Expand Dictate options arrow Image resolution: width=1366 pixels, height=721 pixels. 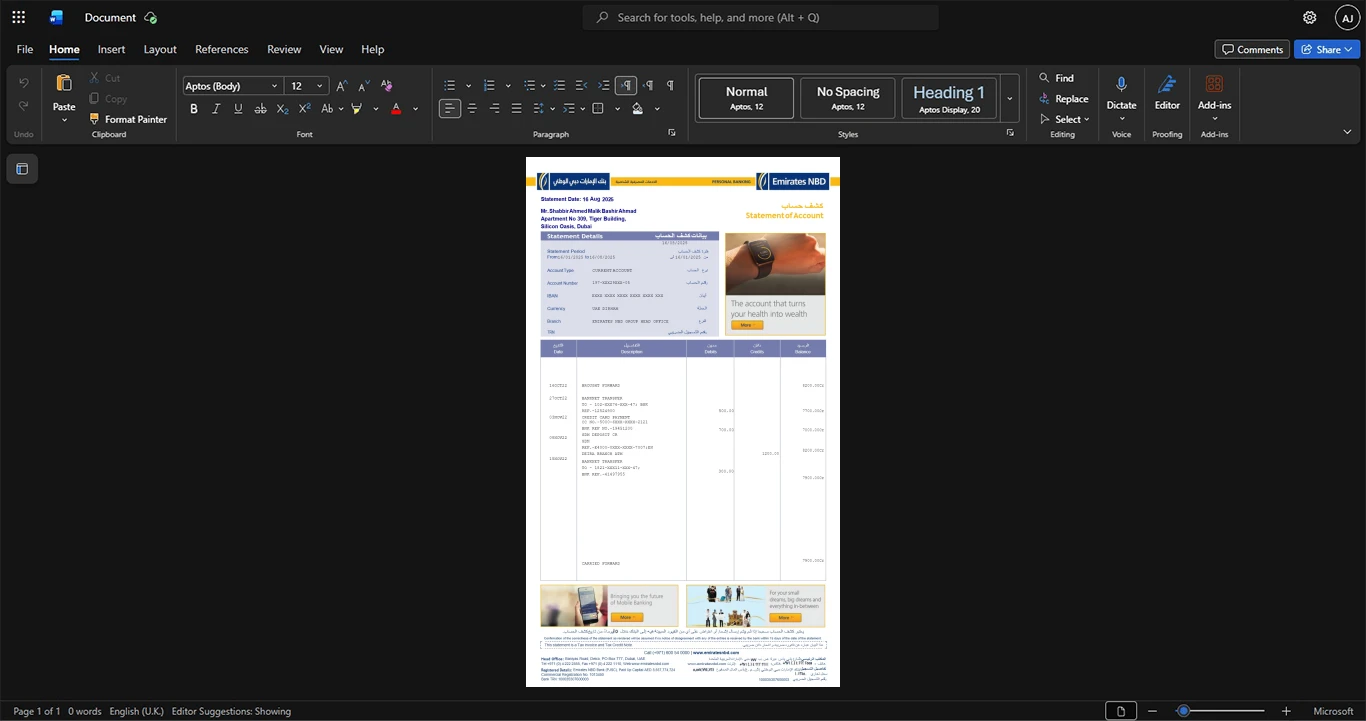1121,119
